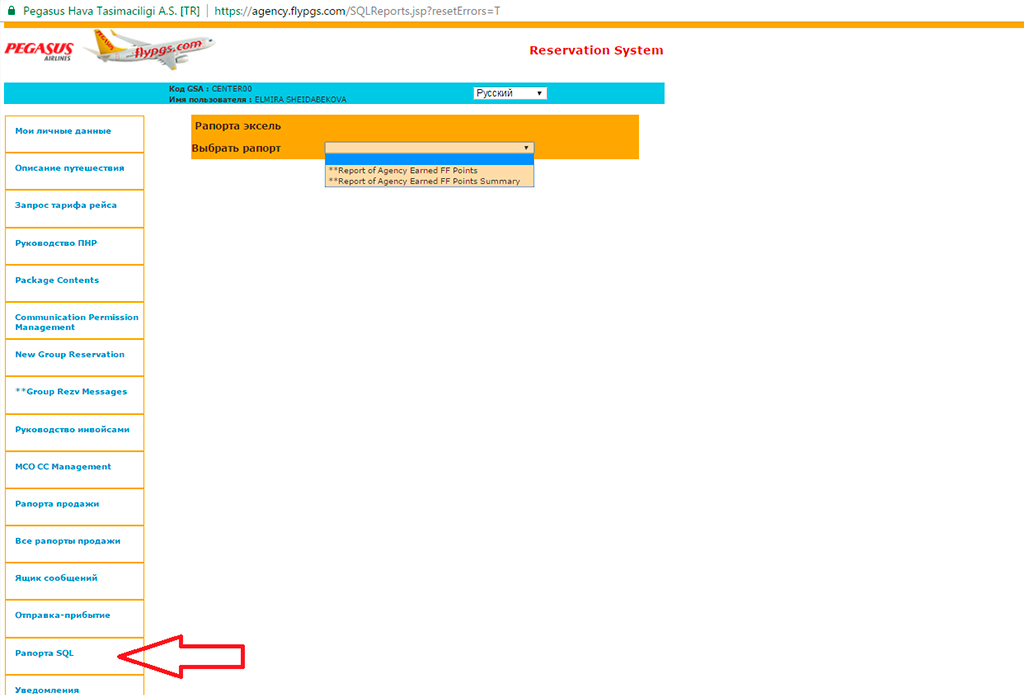Image resolution: width=1024 pixels, height=695 pixels.
Task: Open MCO CC Management page
Action: tap(63, 466)
